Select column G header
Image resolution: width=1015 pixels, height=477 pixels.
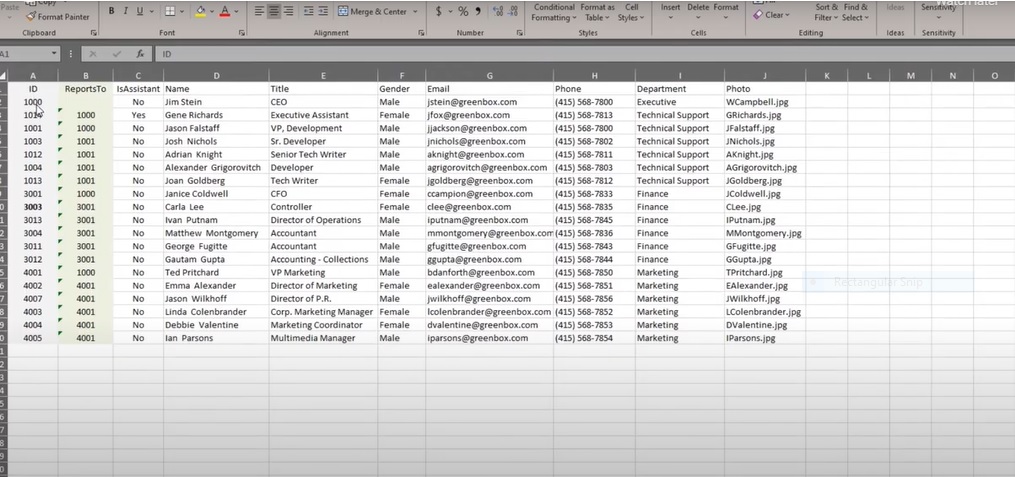tap(489, 76)
